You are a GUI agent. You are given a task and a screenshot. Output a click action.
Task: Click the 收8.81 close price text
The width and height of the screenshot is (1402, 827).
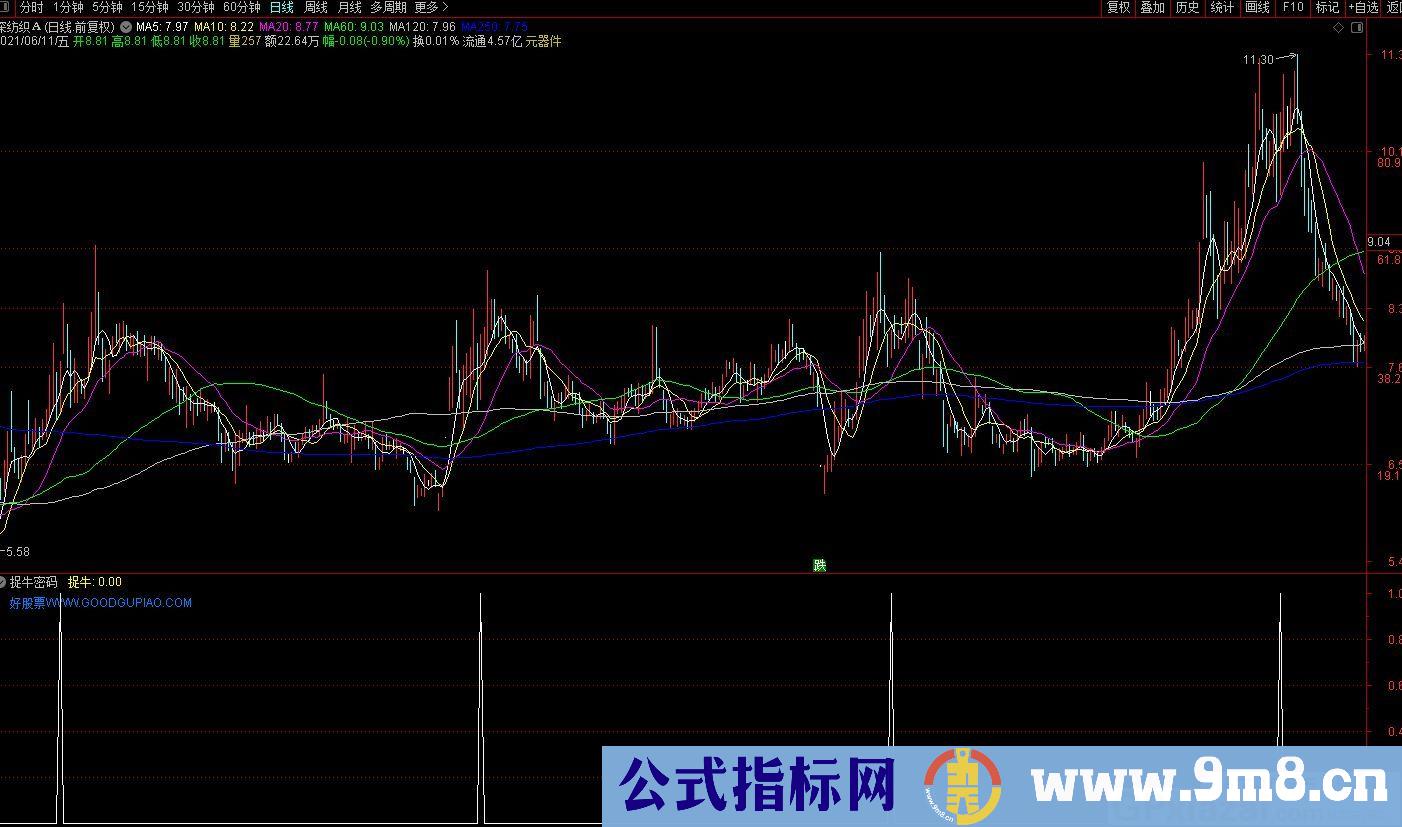click(206, 42)
